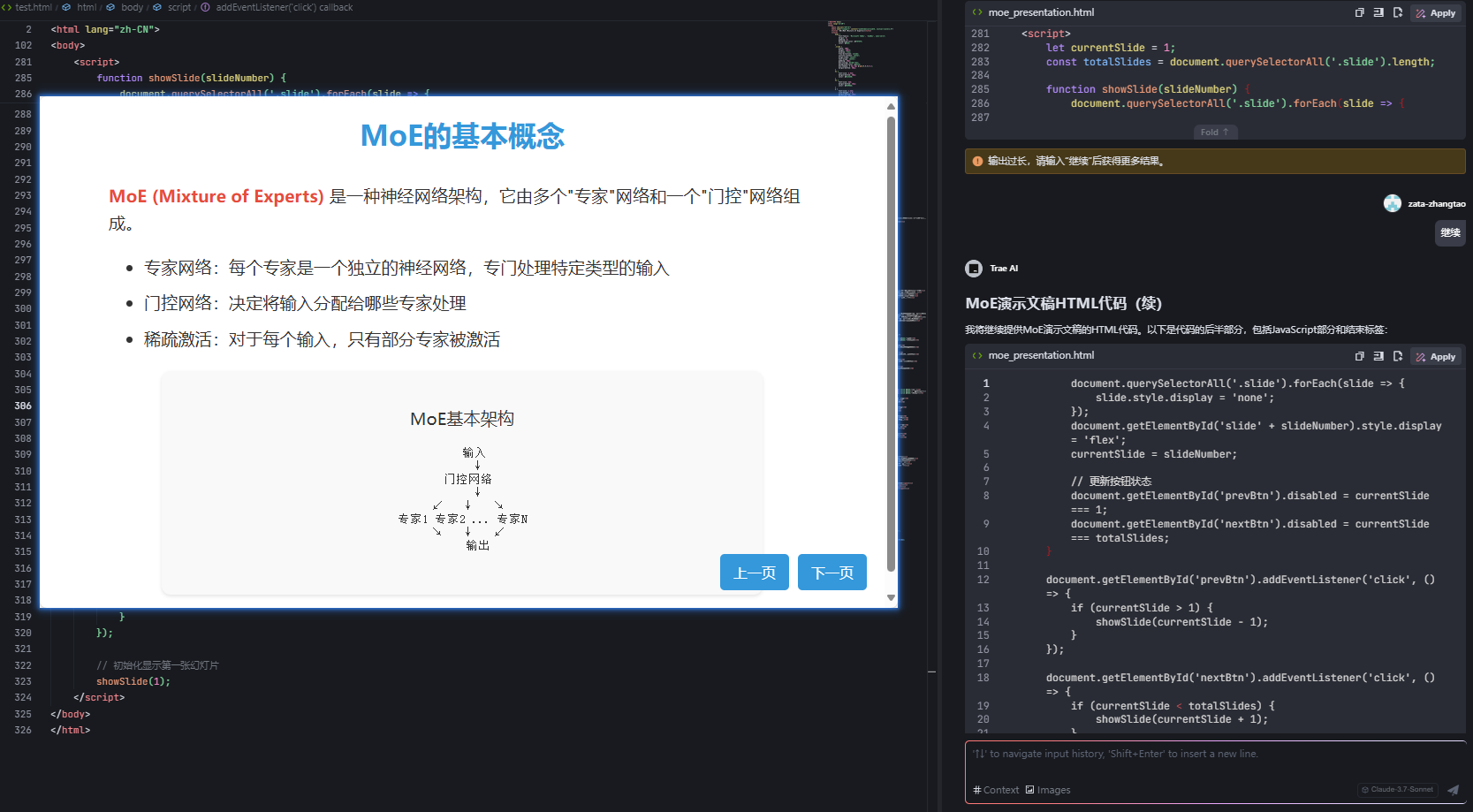Click the '继续' user message bubble
Viewport: 1473px width, 812px height.
tap(1450, 233)
